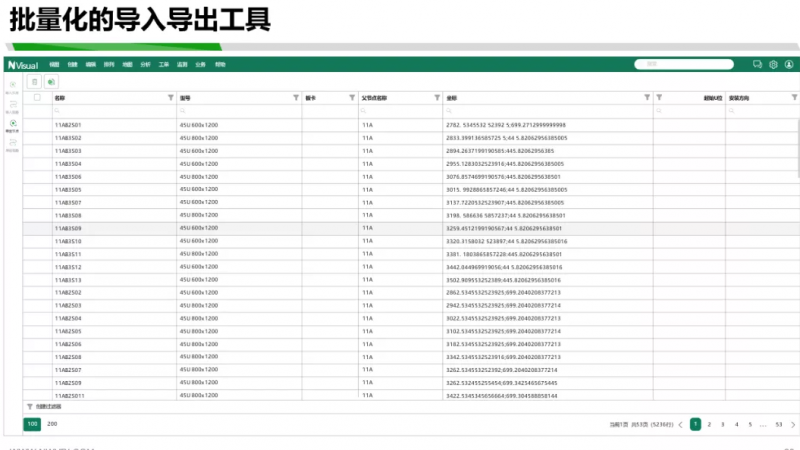The height and width of the screenshot is (450, 800).
Task: Set page size to 200 rows
Action: point(52,424)
